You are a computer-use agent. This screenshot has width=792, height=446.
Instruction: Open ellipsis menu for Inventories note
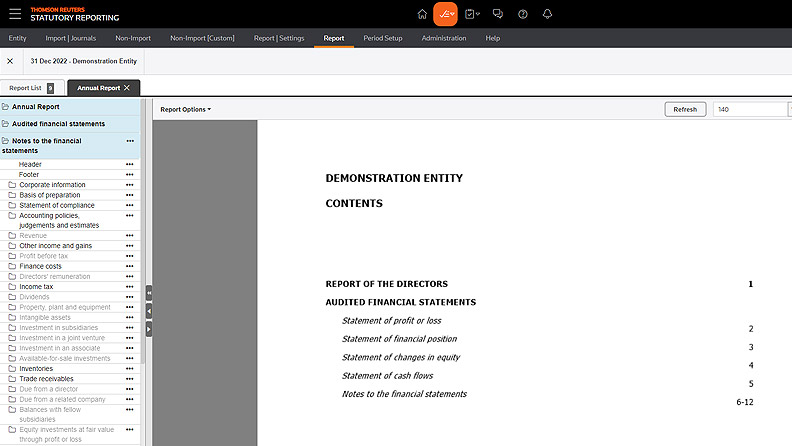(129, 369)
